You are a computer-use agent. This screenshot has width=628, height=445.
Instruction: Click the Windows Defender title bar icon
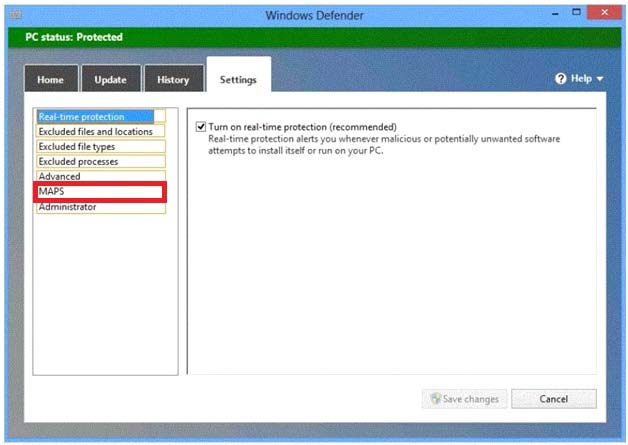(16, 15)
